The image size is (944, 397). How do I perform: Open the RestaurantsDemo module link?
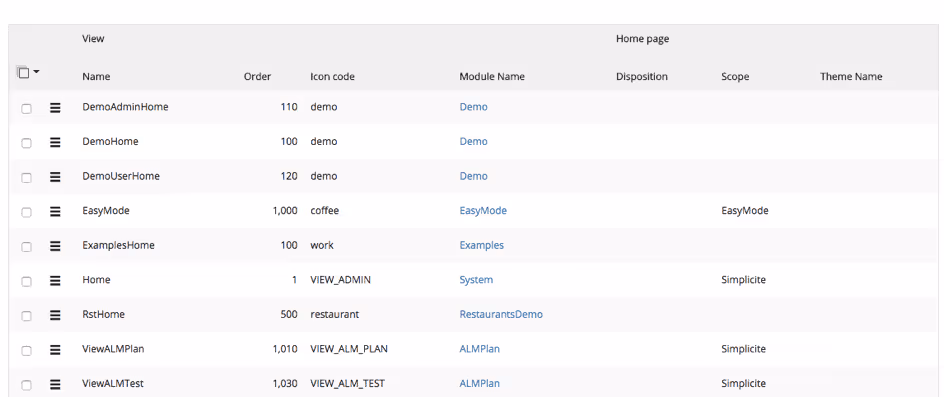[501, 314]
